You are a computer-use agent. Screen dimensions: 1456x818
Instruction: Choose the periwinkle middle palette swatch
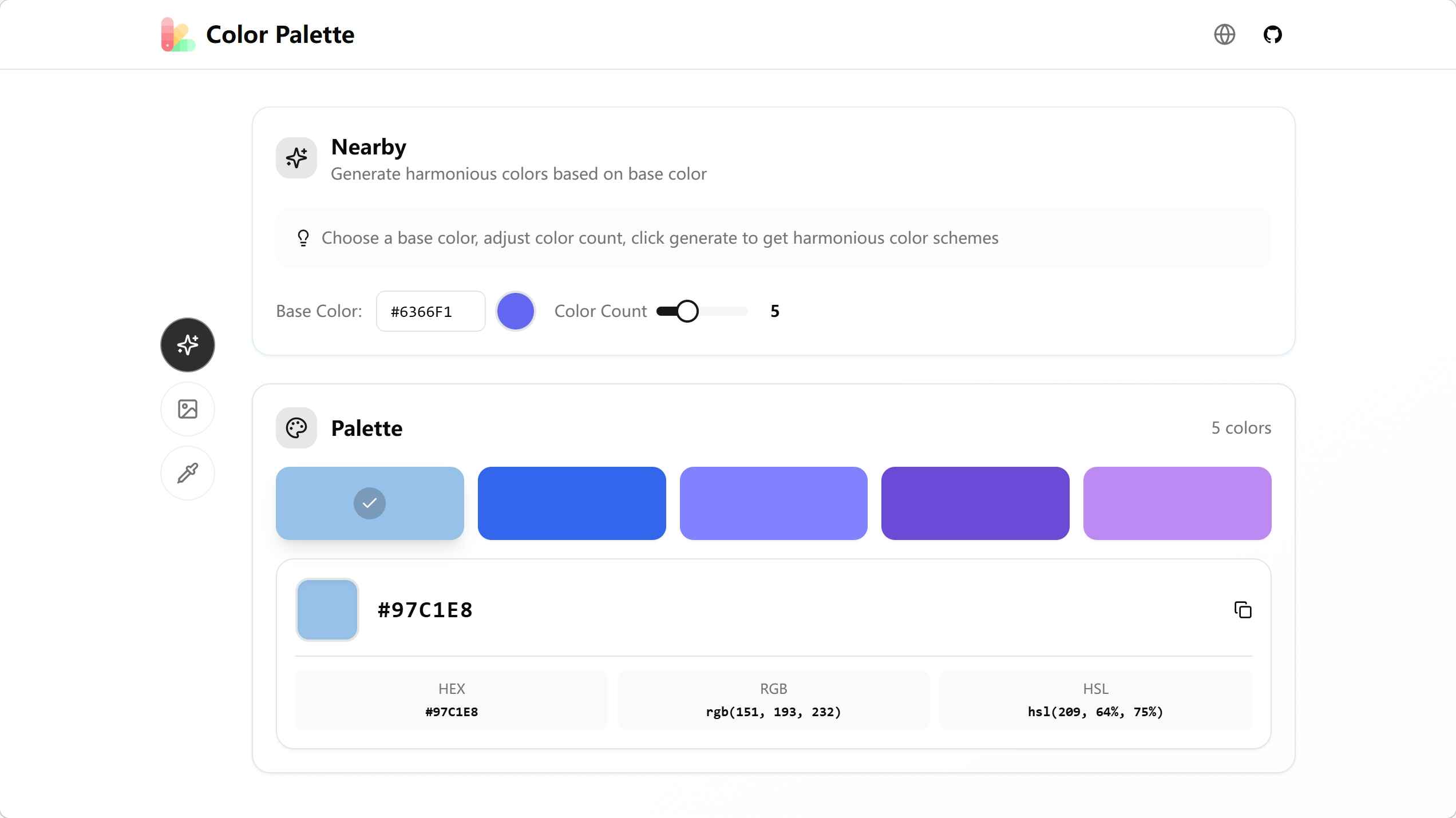[x=773, y=503]
